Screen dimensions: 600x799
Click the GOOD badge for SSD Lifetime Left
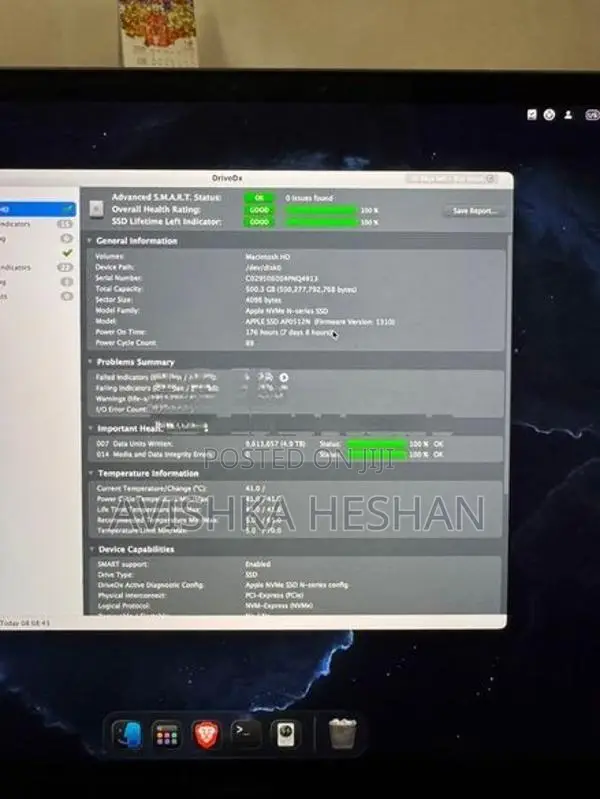tap(259, 222)
